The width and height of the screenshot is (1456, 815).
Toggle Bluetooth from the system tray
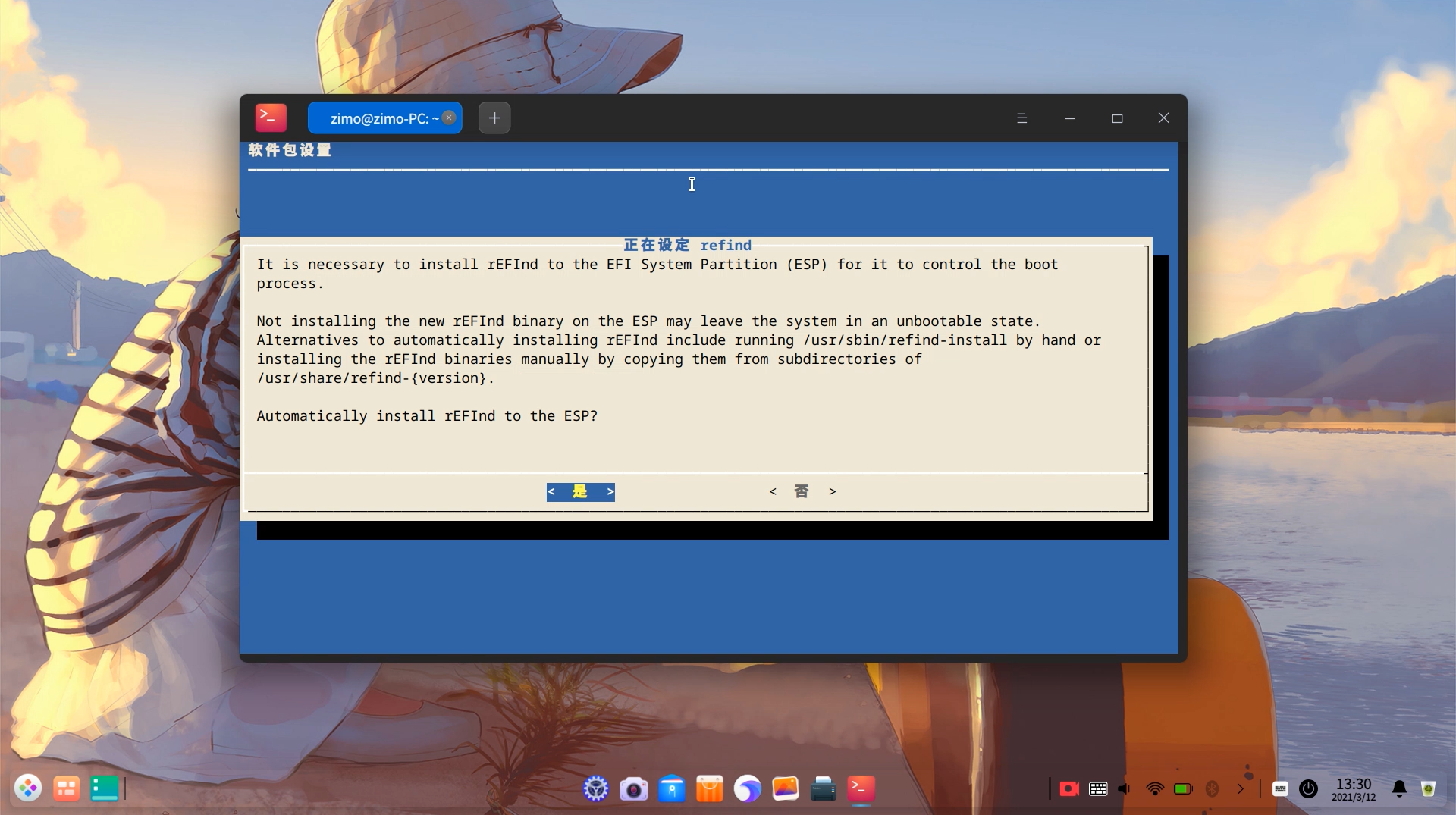(x=1212, y=788)
